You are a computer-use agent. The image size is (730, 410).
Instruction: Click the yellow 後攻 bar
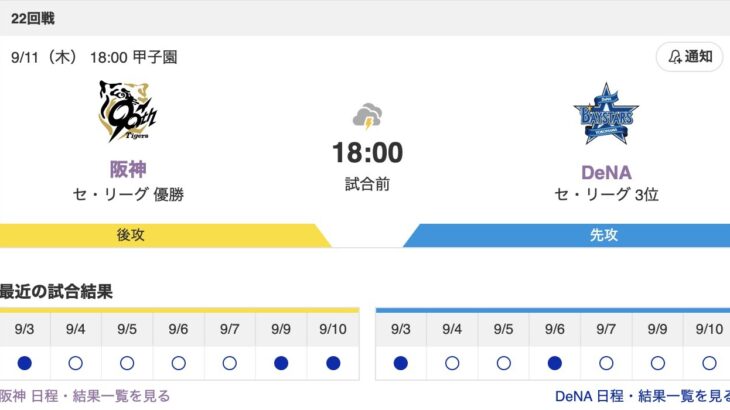165,235
